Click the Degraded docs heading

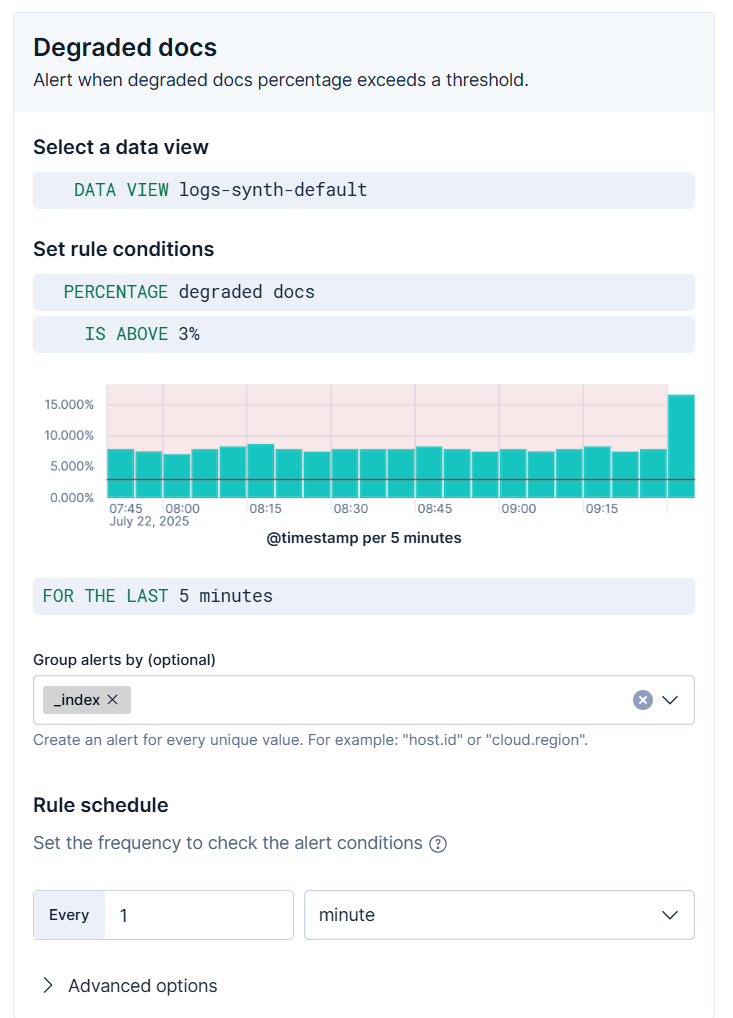[x=124, y=47]
